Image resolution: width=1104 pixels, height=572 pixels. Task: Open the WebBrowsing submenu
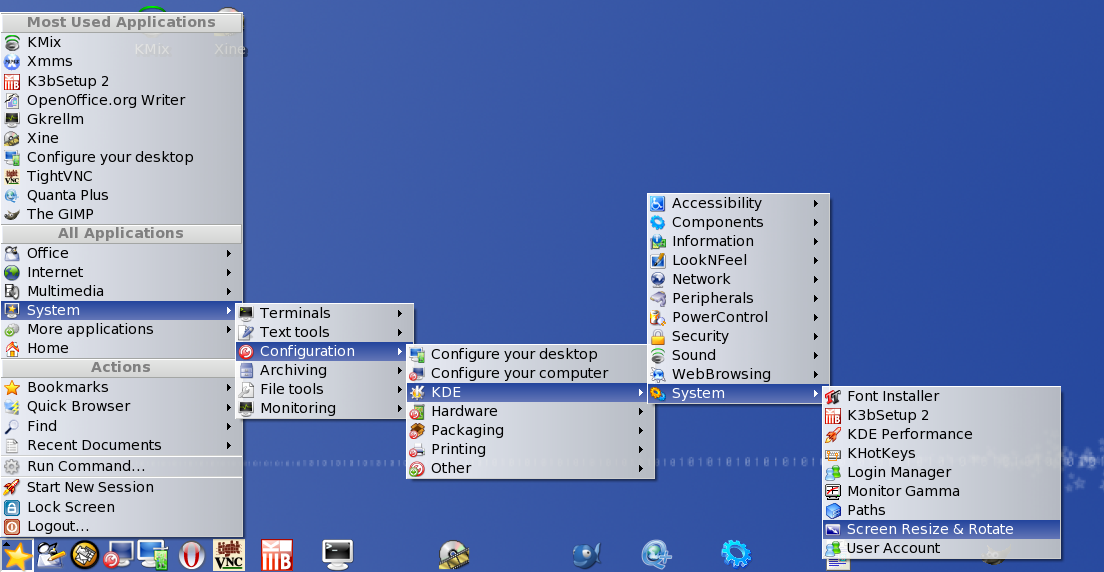738,374
